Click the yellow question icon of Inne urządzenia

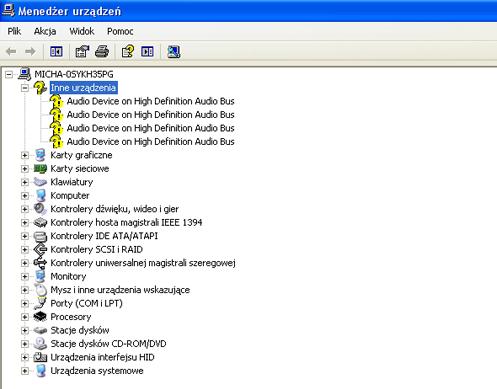(40, 88)
